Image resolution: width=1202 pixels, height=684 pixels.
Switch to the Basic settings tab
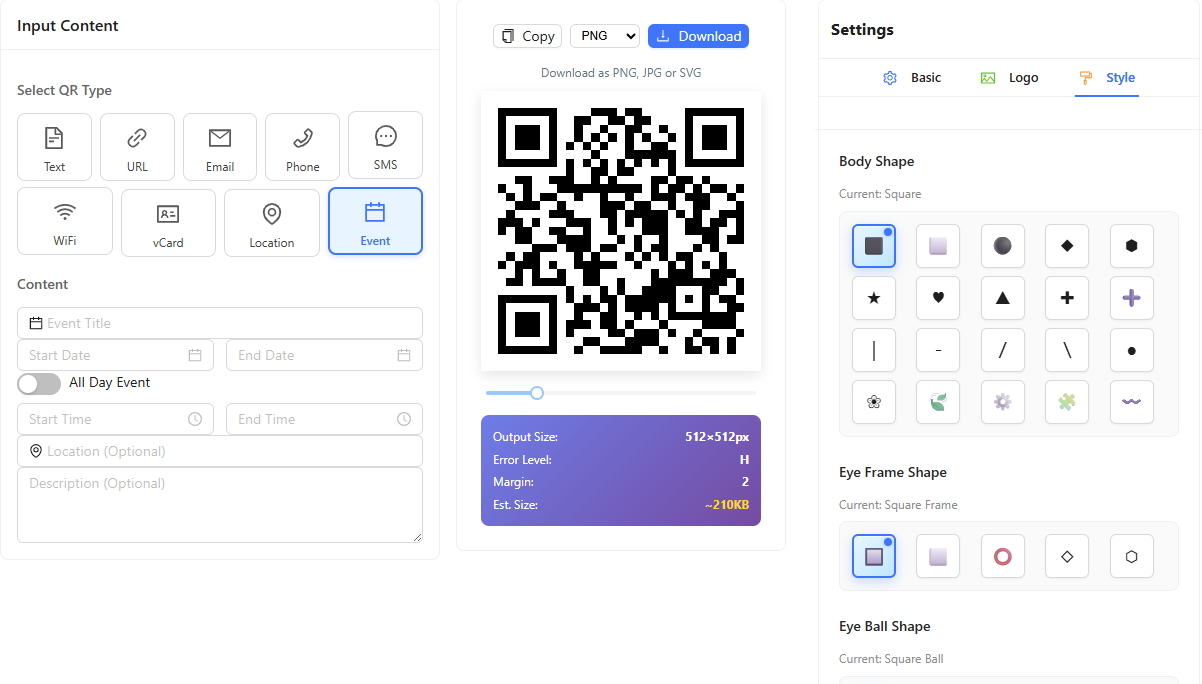click(x=912, y=77)
